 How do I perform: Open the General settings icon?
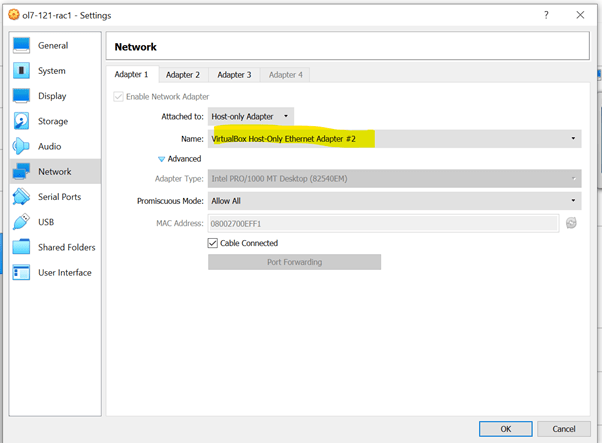(22, 46)
